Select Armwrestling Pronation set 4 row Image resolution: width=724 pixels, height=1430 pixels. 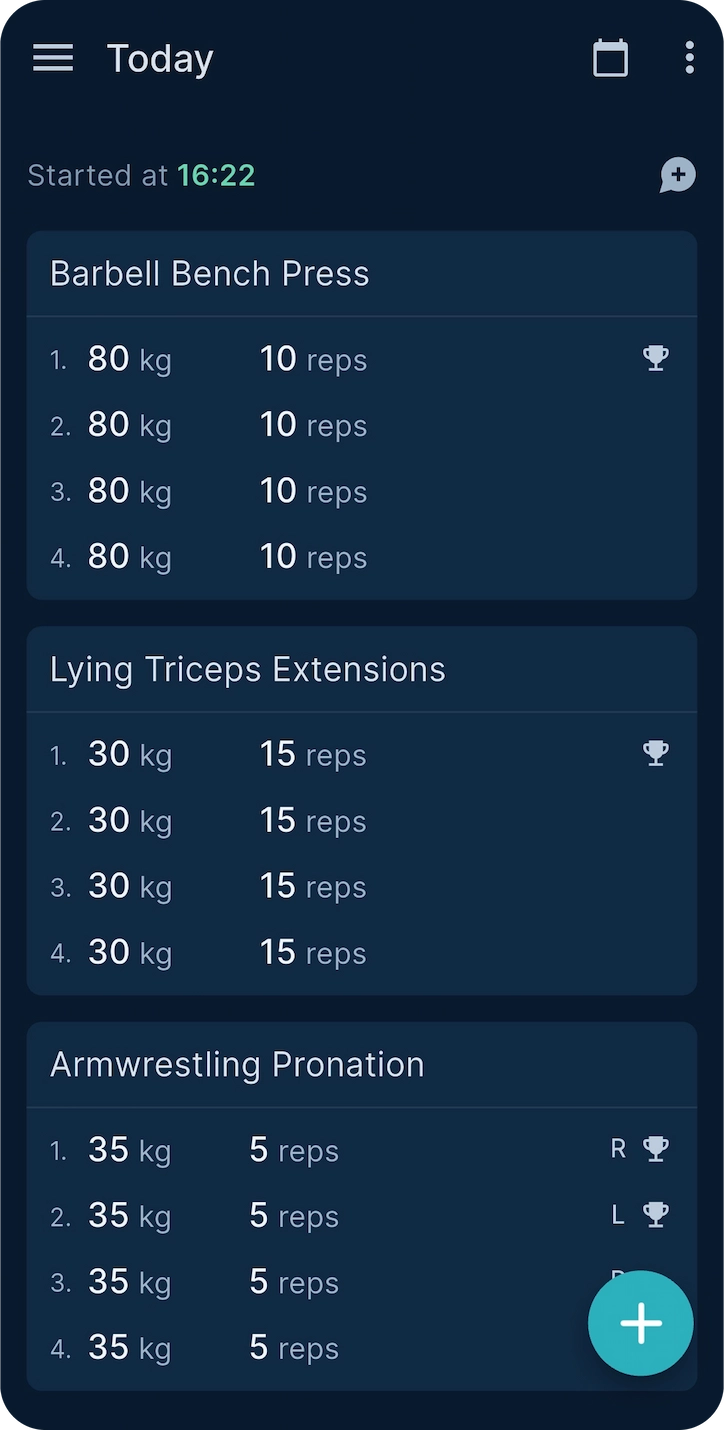[300, 1348]
